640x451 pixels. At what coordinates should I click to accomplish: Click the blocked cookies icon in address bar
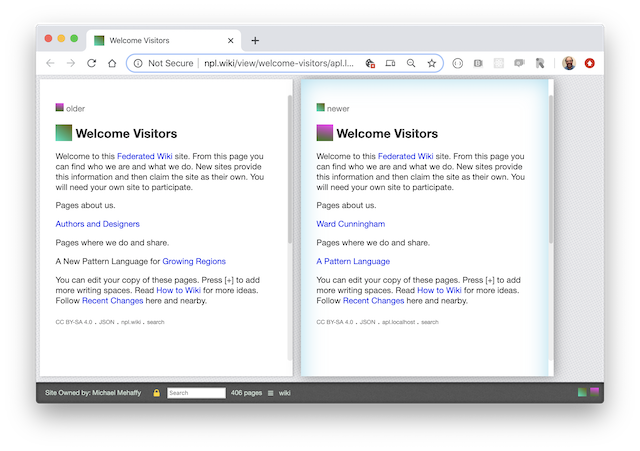370,63
